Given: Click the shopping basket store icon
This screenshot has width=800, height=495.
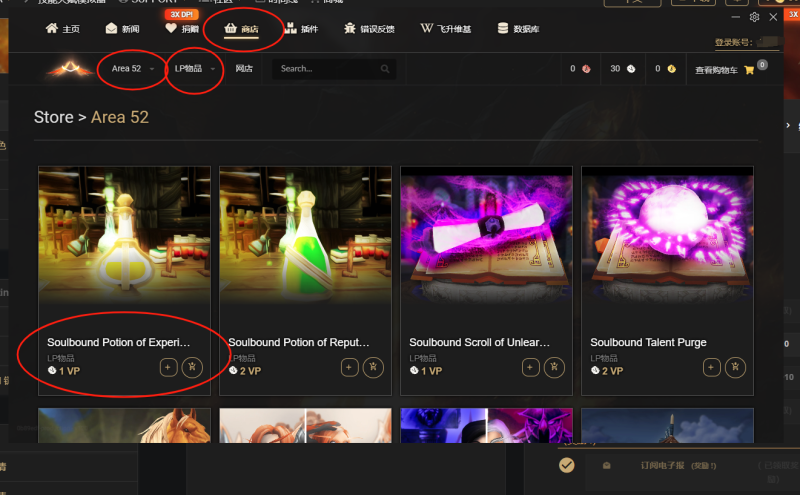Looking at the screenshot, I should (x=231, y=28).
